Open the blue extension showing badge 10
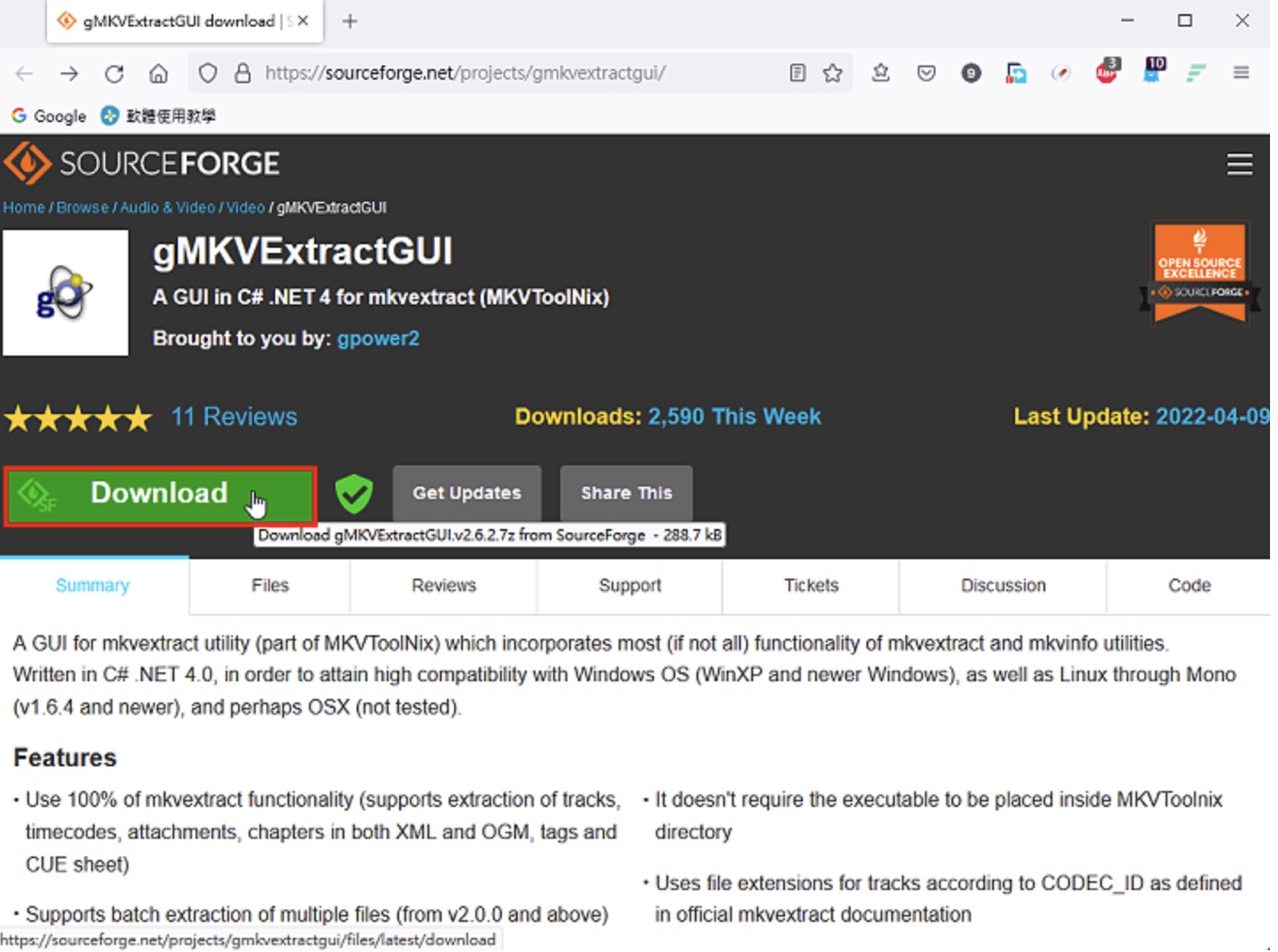This screenshot has height=952, width=1278. point(1153,71)
